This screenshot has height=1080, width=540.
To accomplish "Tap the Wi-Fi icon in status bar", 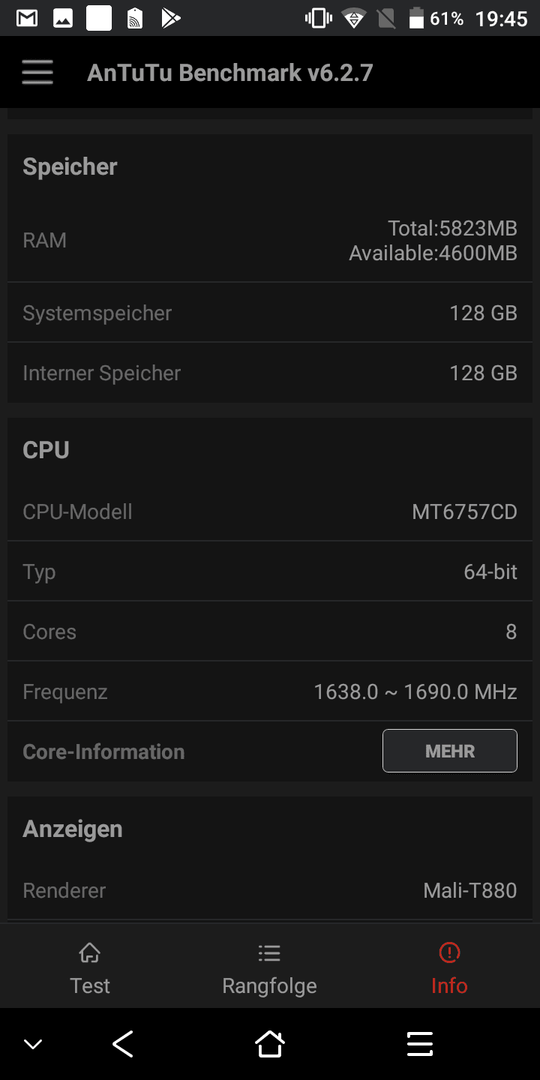I will tap(354, 19).
